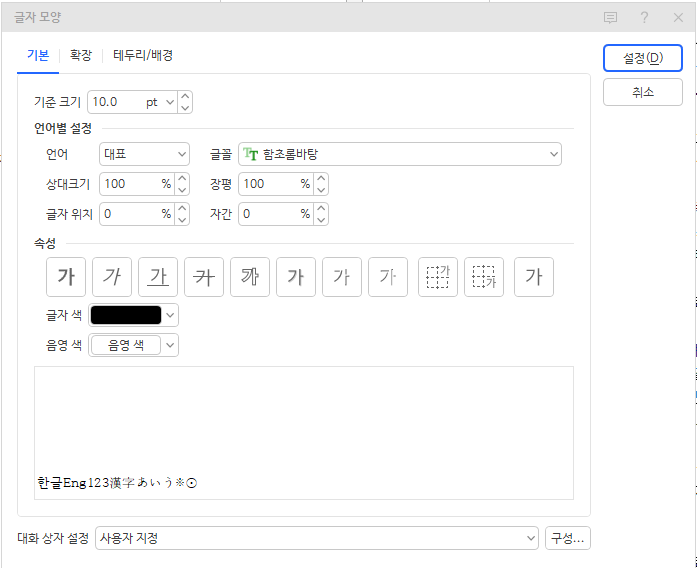Click the note/comment icon in title bar
The height and width of the screenshot is (568, 697).
[x=610, y=18]
